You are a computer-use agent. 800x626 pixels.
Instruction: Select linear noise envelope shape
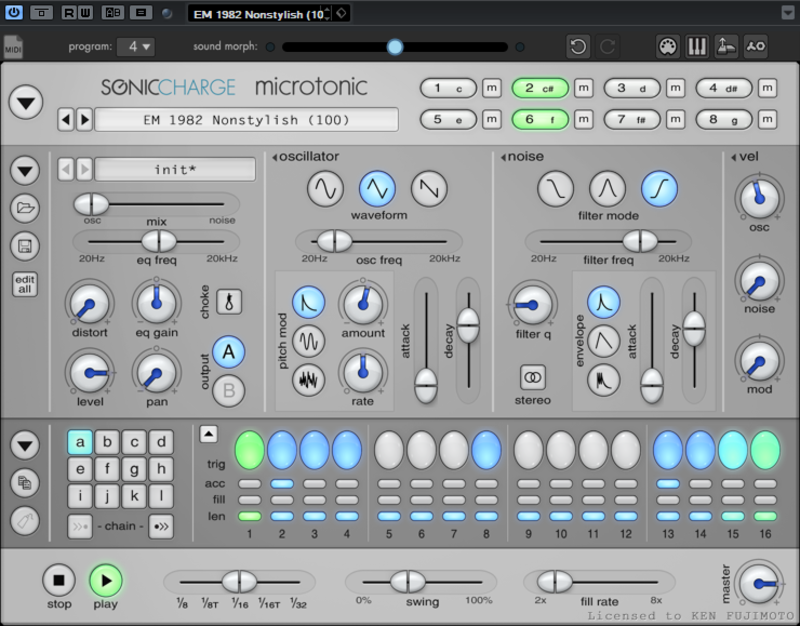click(x=604, y=341)
